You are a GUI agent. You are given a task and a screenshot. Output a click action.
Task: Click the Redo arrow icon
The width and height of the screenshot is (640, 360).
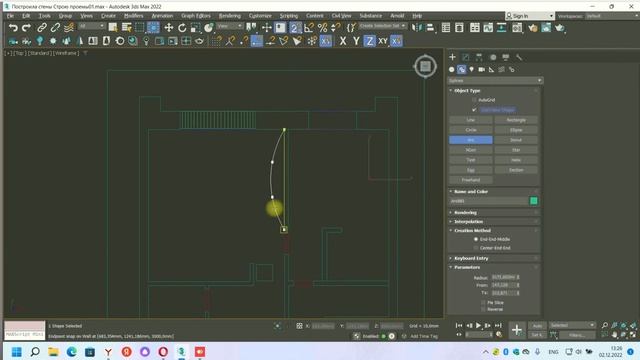click(27, 28)
